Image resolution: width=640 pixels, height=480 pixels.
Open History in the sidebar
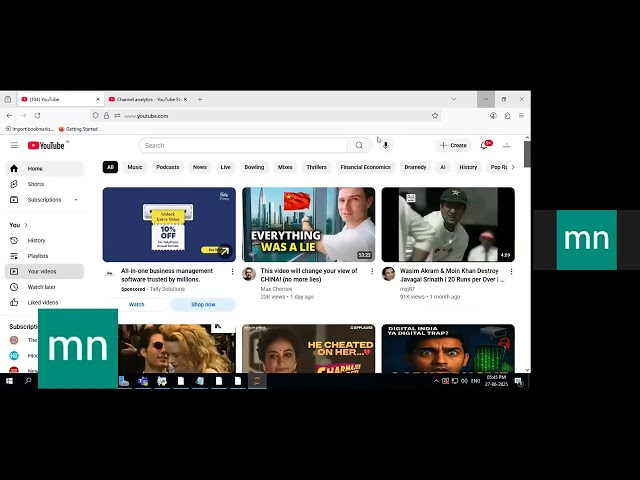tap(44, 240)
